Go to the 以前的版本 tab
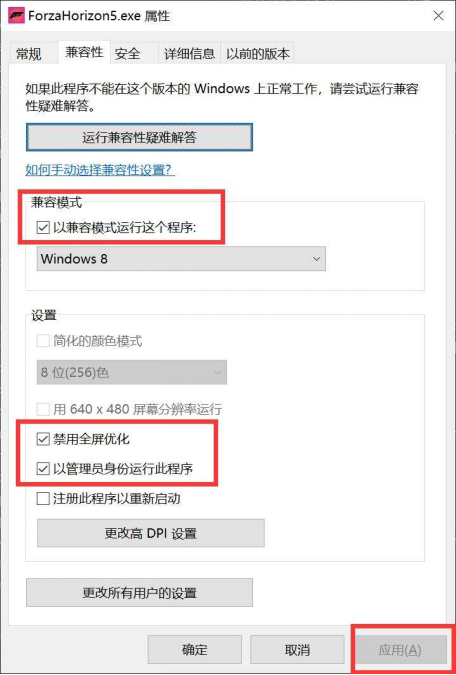The width and height of the screenshot is (456, 675). (257, 54)
